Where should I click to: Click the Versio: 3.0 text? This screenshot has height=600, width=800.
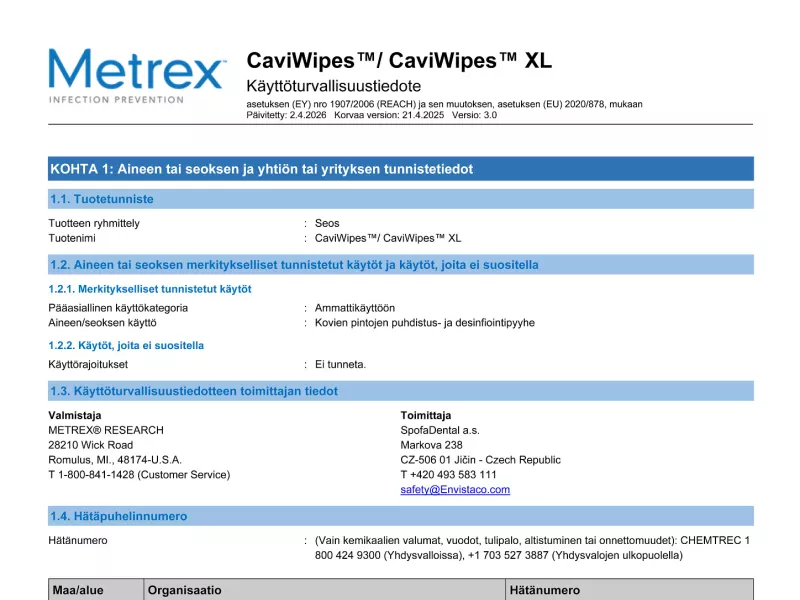(x=474, y=115)
